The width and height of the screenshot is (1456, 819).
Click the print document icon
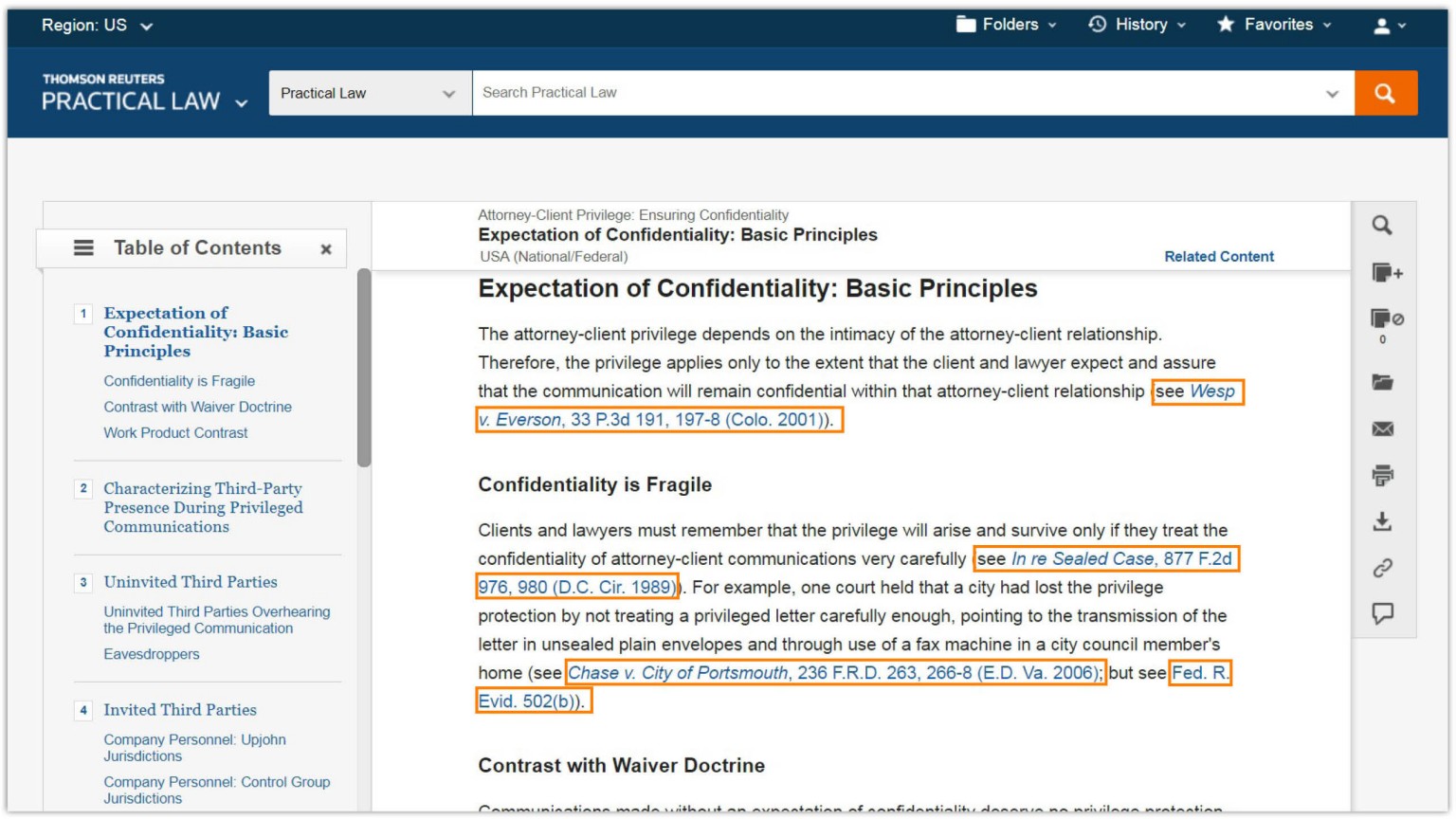(1382, 475)
